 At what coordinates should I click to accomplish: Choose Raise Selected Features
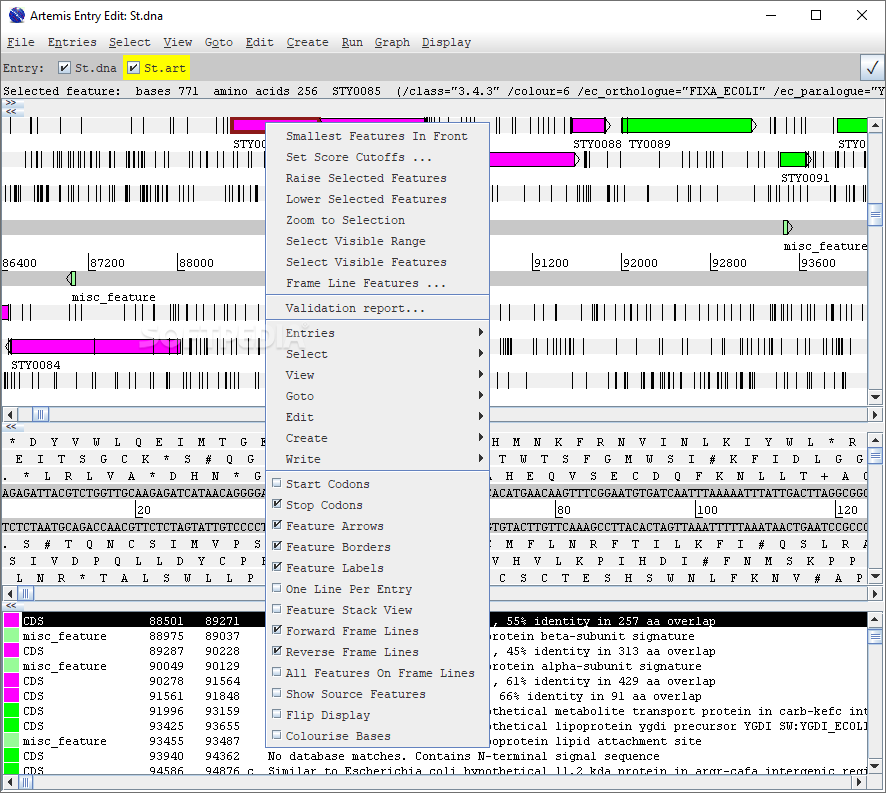tap(377, 177)
